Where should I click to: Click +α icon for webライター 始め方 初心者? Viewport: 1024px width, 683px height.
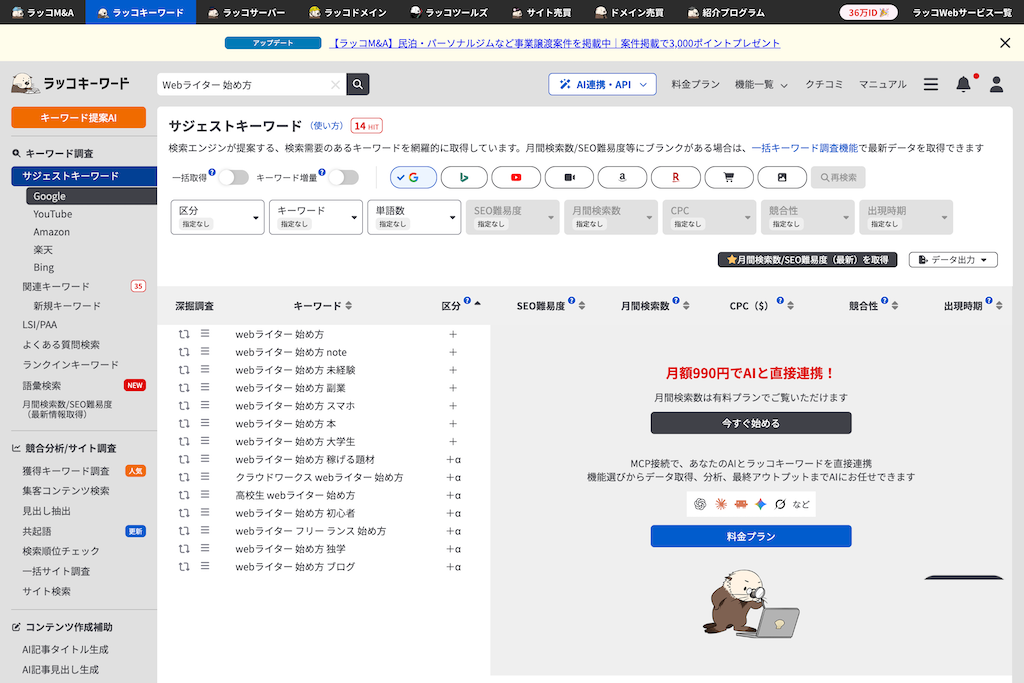(x=453, y=513)
